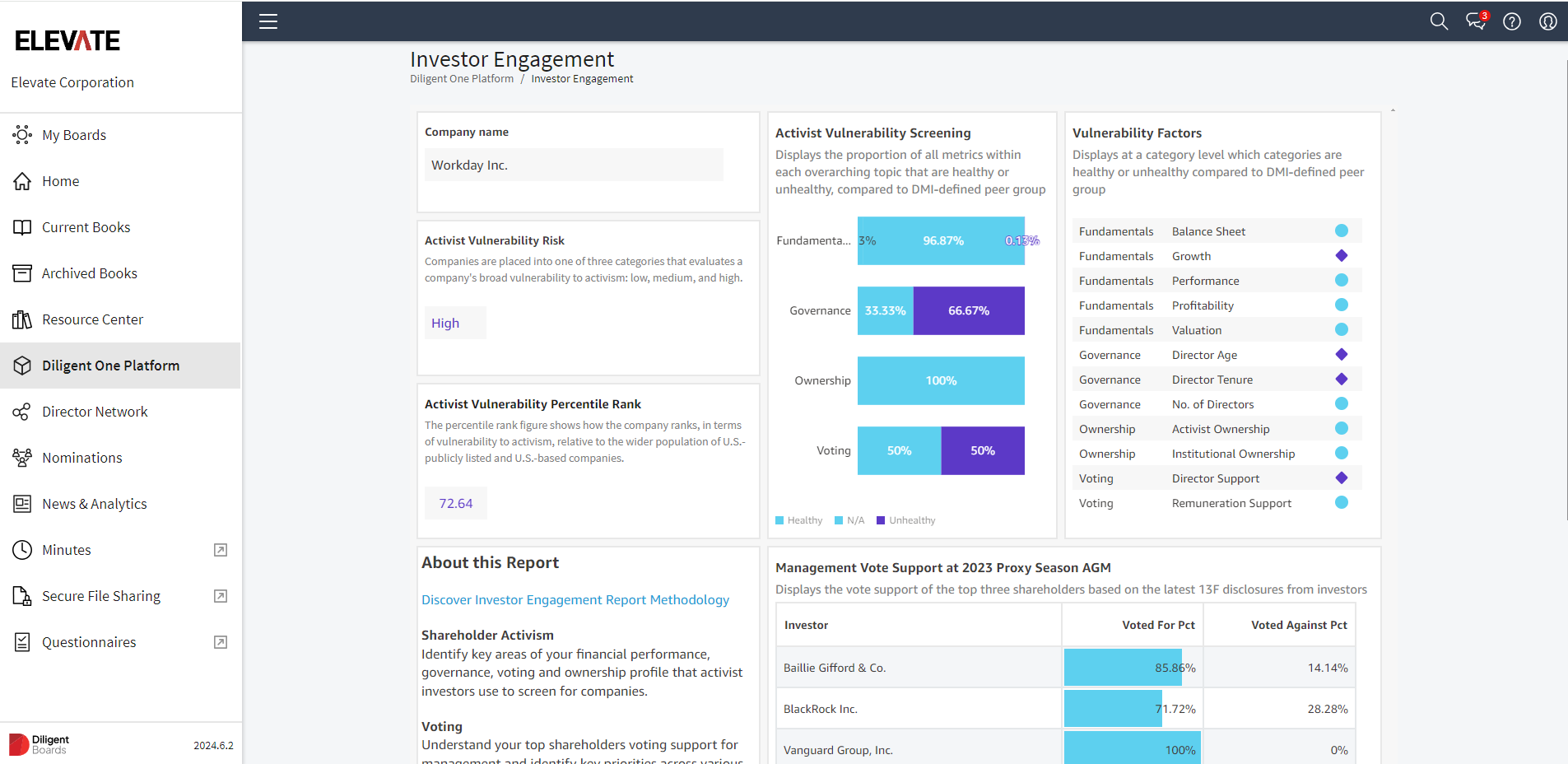Click the Company name field Workday Inc.
The image size is (1568, 764).
click(574, 165)
